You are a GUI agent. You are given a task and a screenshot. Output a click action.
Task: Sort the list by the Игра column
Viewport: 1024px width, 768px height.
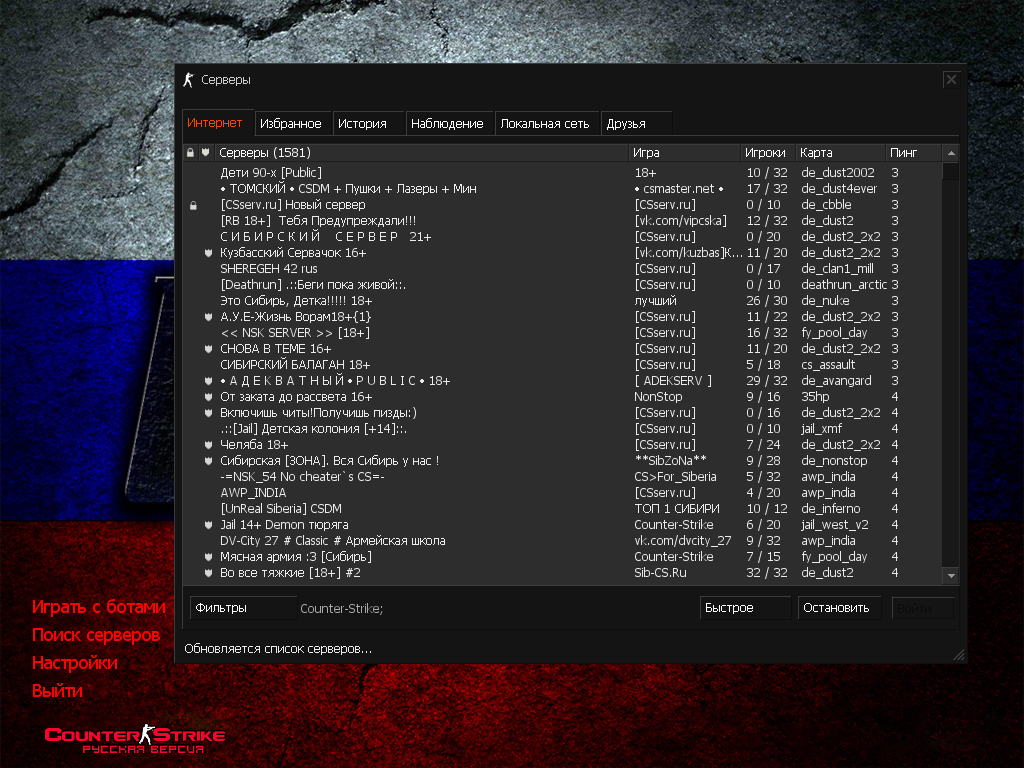684,153
